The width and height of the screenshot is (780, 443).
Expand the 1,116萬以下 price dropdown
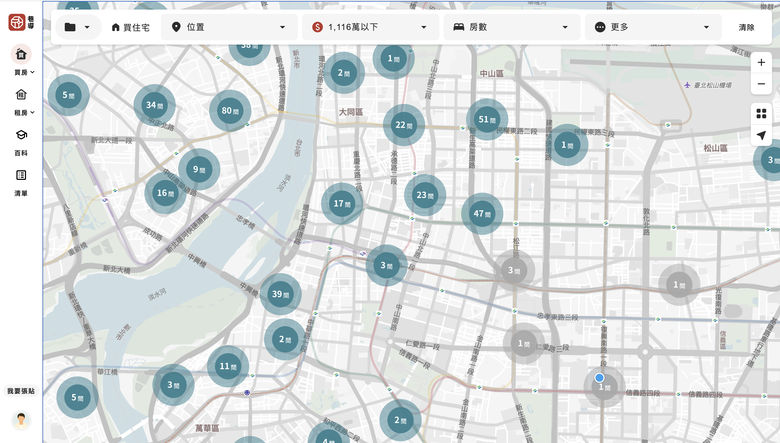point(370,27)
